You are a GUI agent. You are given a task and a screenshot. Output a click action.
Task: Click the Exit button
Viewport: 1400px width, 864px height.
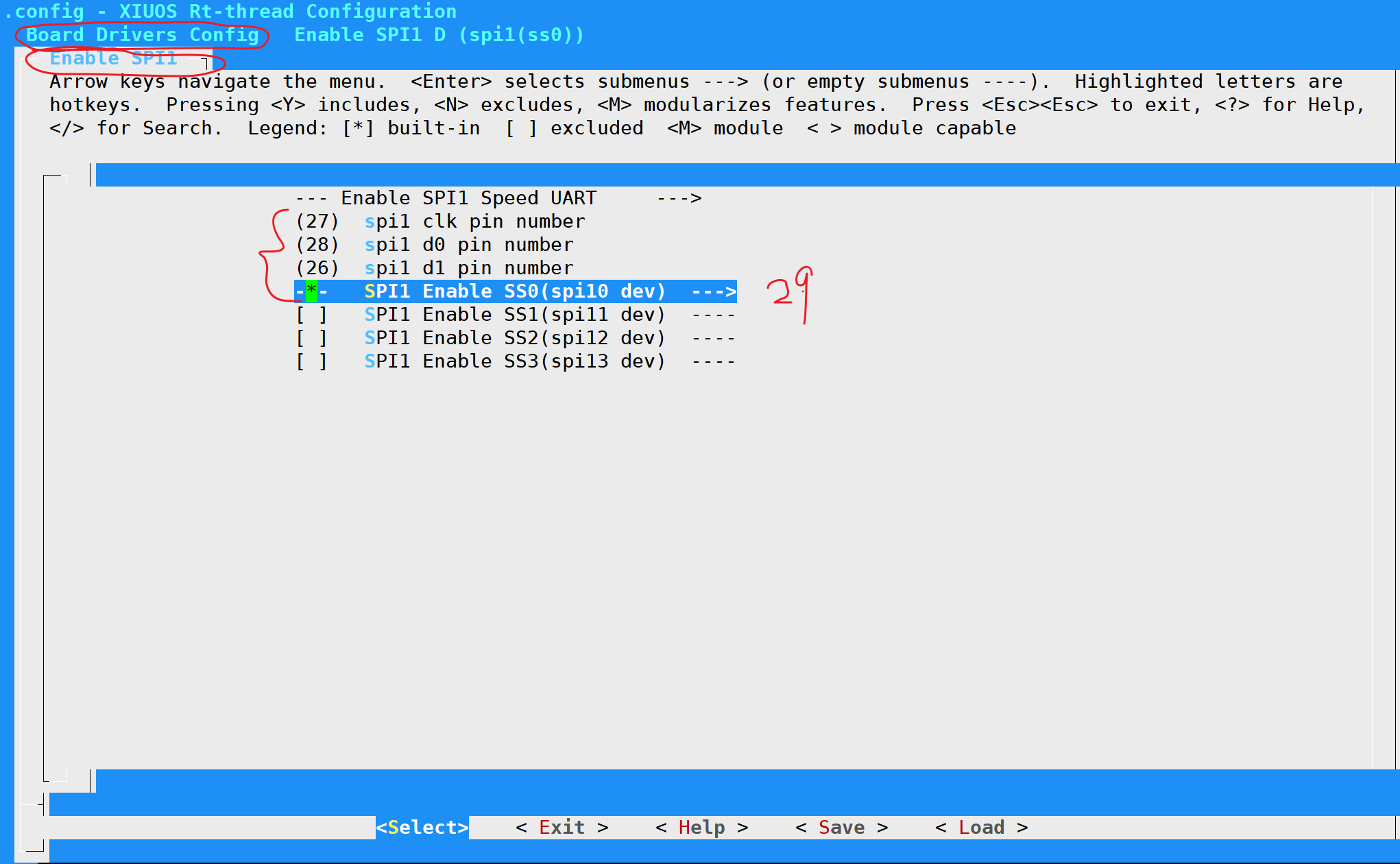(x=562, y=828)
